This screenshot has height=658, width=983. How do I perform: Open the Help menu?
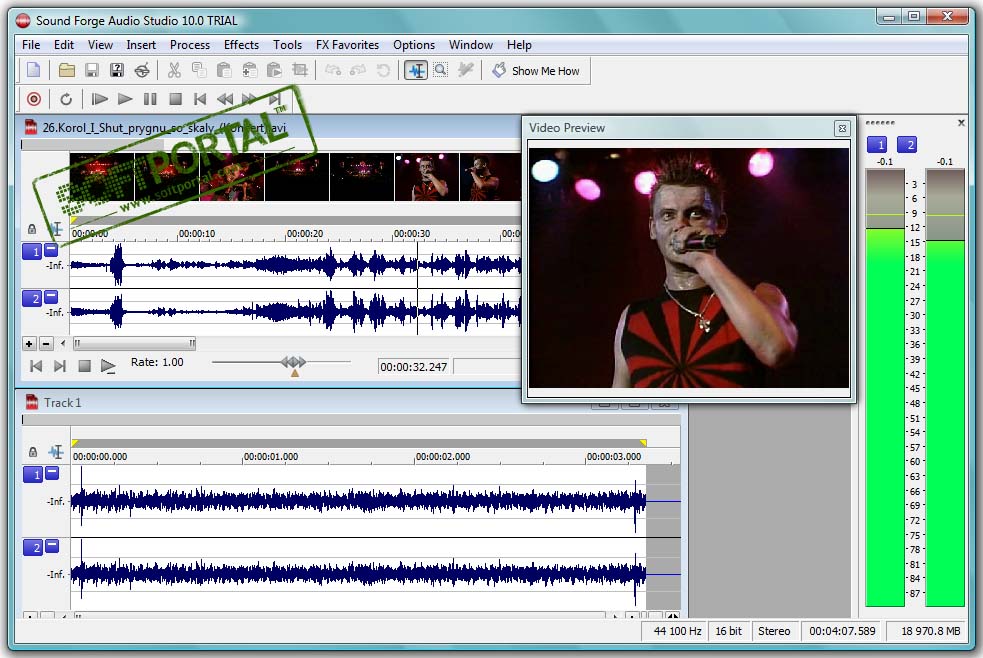519,45
